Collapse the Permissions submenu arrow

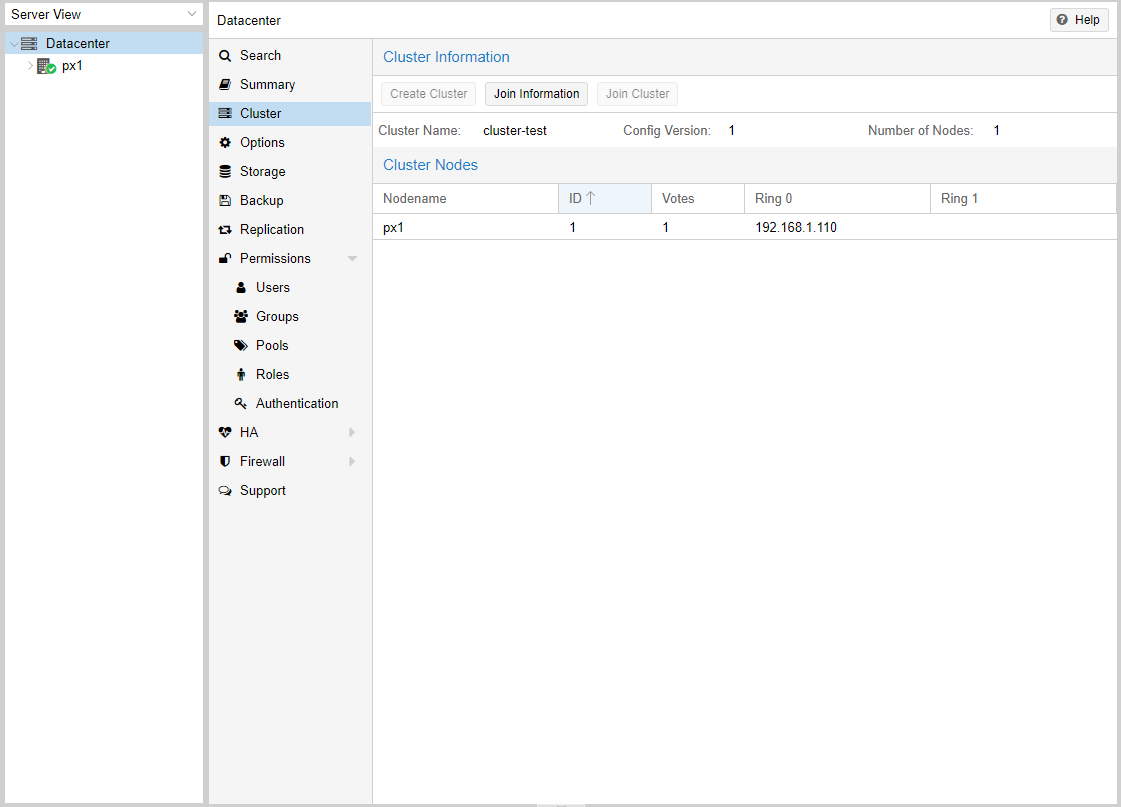pos(352,259)
